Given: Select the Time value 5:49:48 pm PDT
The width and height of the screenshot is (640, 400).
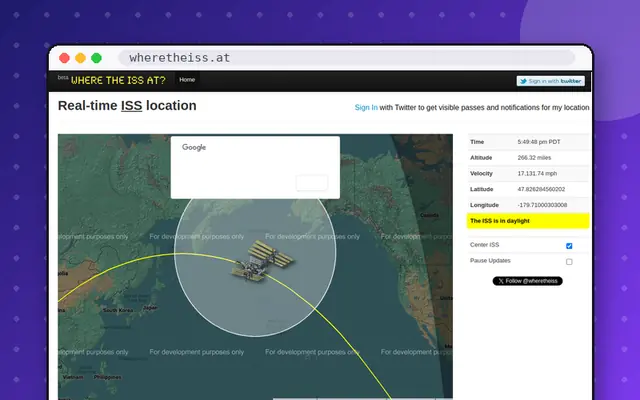Looking at the screenshot, I should pyautogui.click(x=539, y=142).
